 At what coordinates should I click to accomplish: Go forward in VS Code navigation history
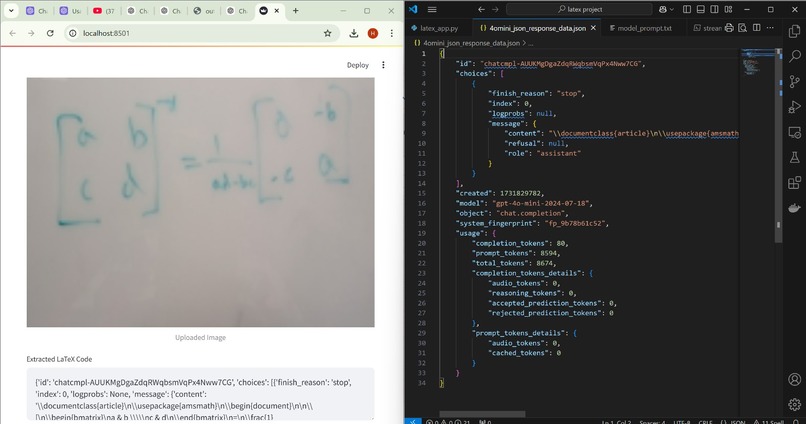coord(495,9)
